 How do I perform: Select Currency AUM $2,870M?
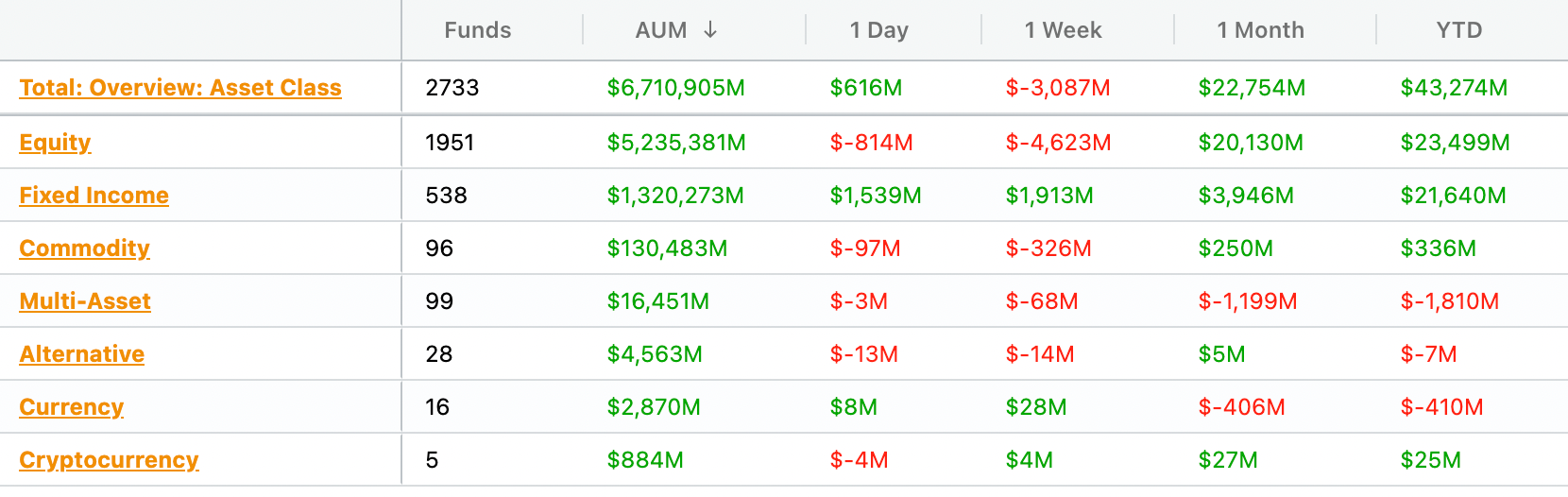[654, 407]
